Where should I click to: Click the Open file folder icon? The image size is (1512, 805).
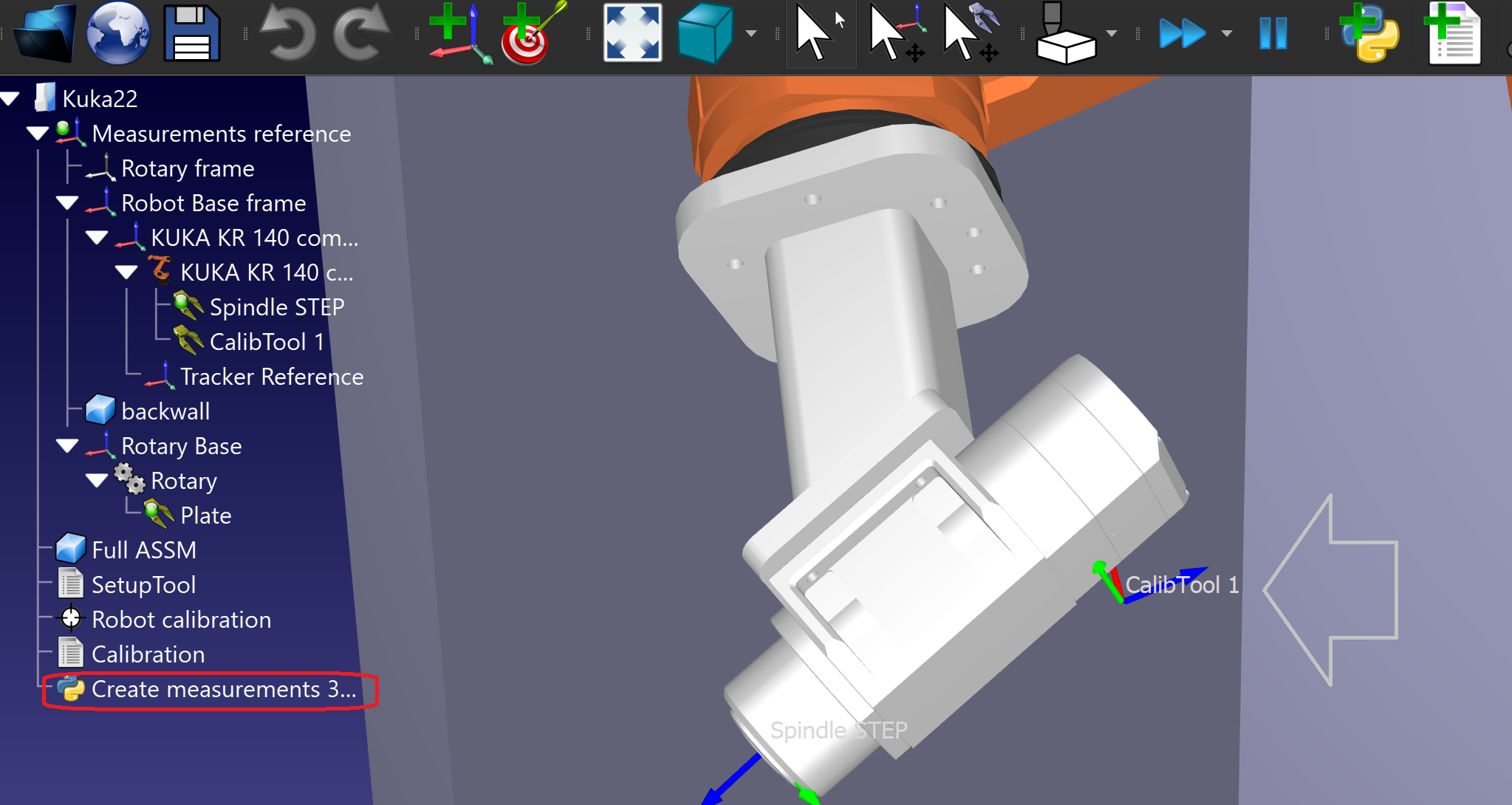44,33
